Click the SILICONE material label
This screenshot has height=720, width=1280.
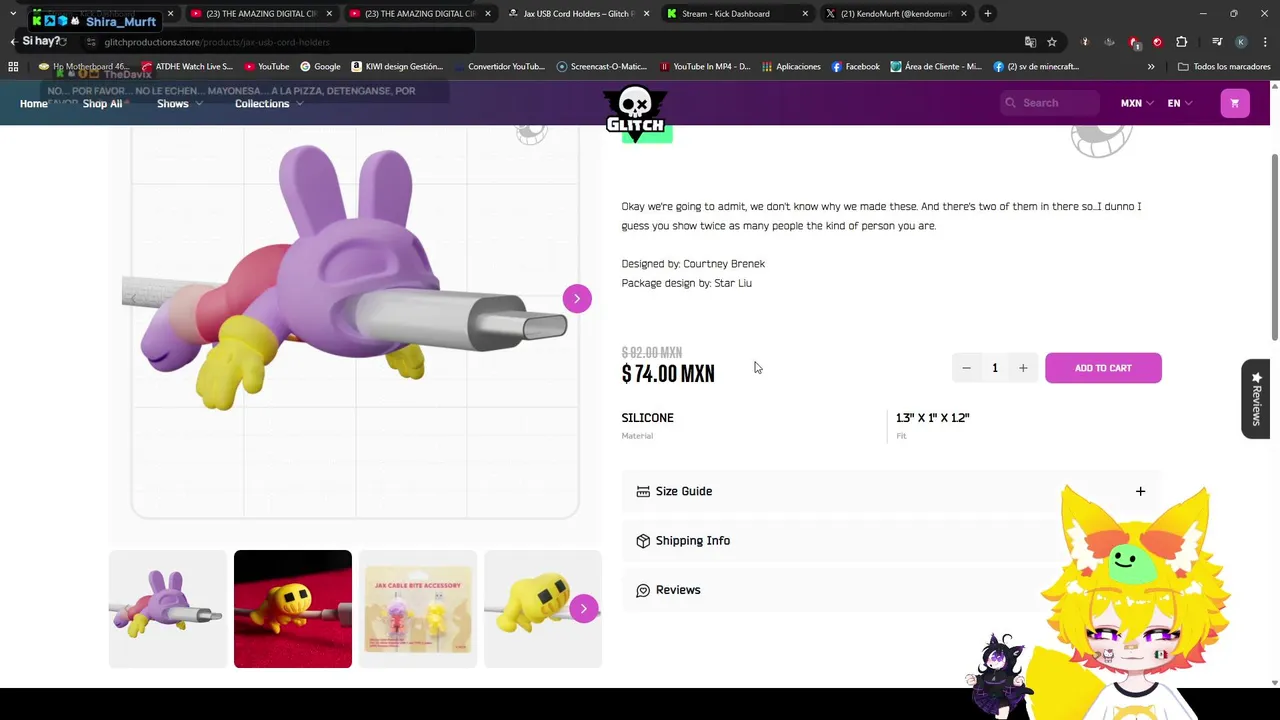(647, 418)
